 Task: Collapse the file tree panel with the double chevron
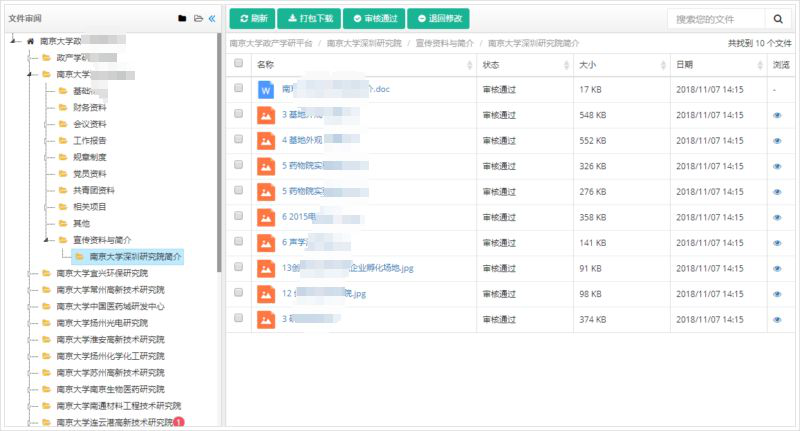point(211,18)
